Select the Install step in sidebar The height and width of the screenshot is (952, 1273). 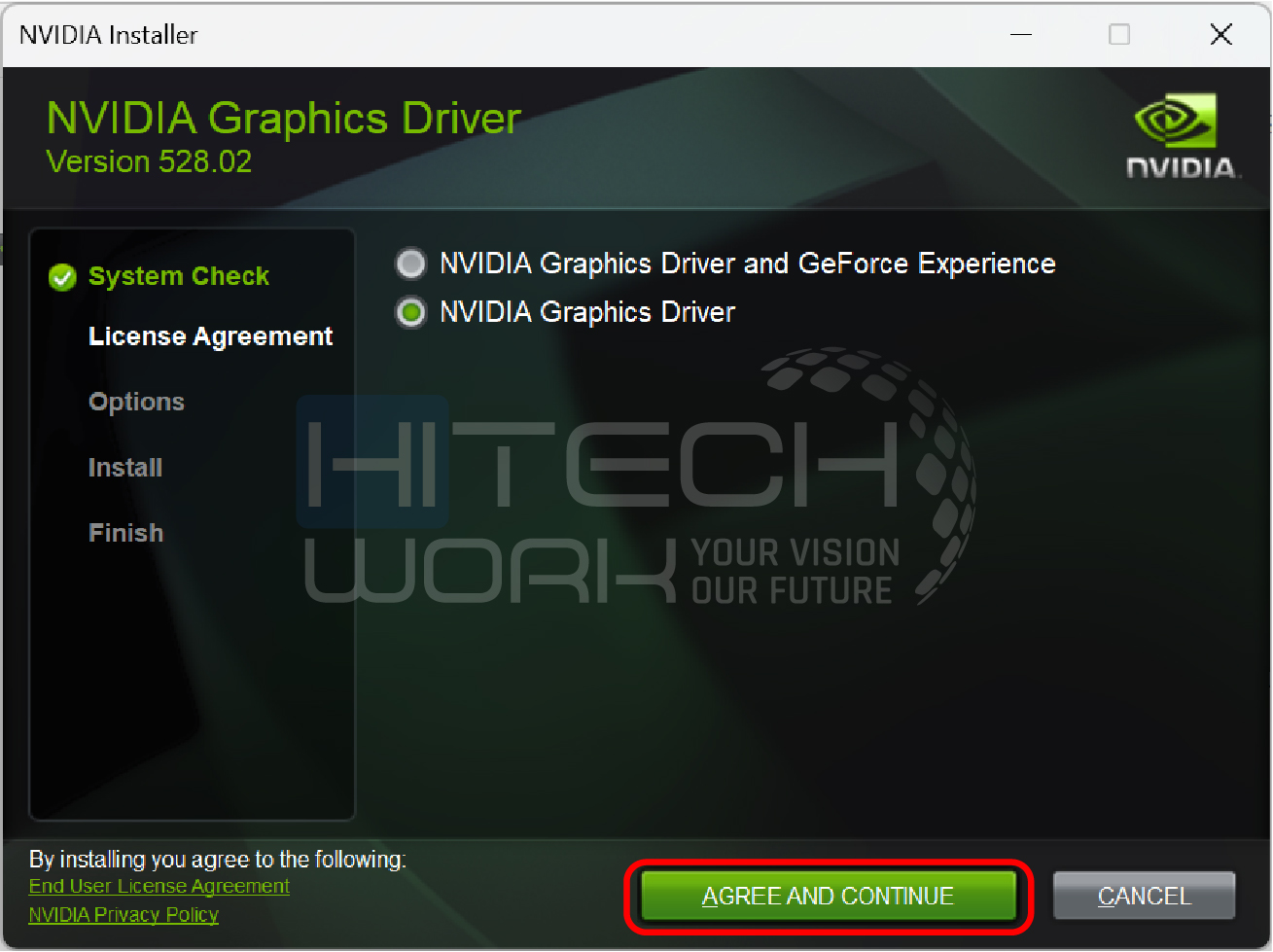tap(125, 468)
